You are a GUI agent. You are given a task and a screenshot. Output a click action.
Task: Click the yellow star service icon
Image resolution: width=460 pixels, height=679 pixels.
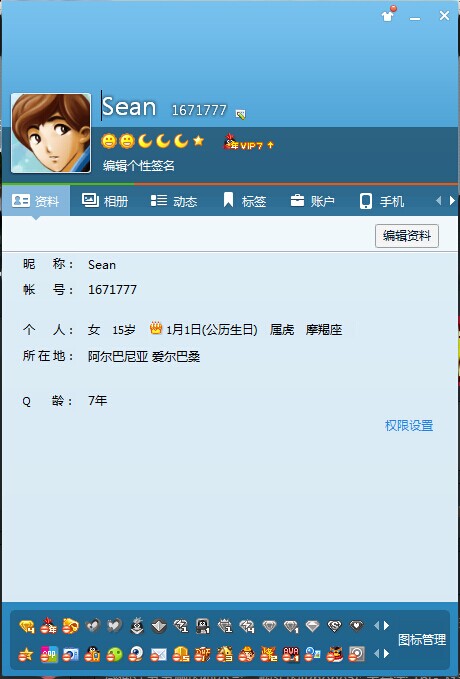(26, 654)
